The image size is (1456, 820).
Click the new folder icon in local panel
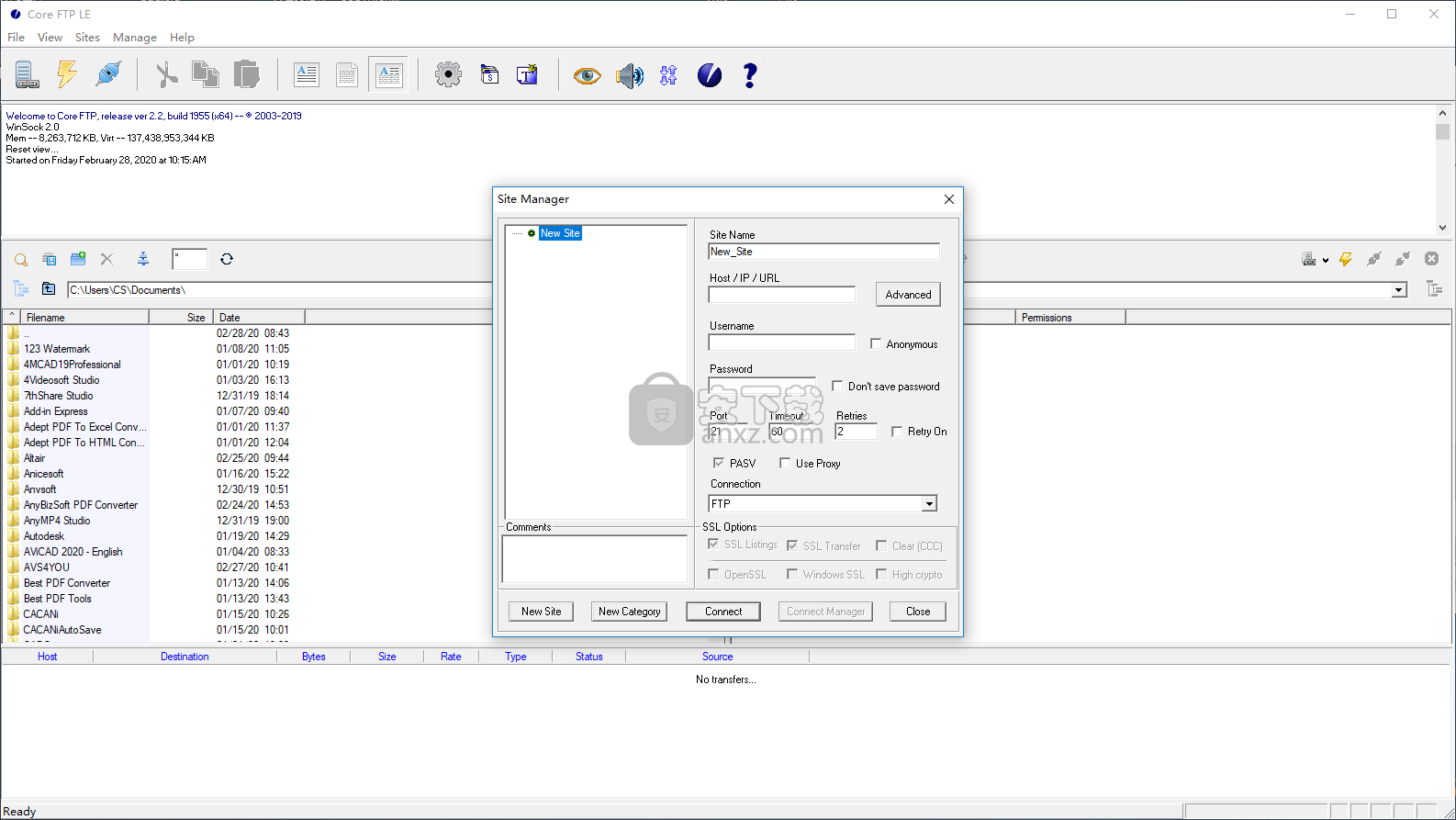pos(78,259)
